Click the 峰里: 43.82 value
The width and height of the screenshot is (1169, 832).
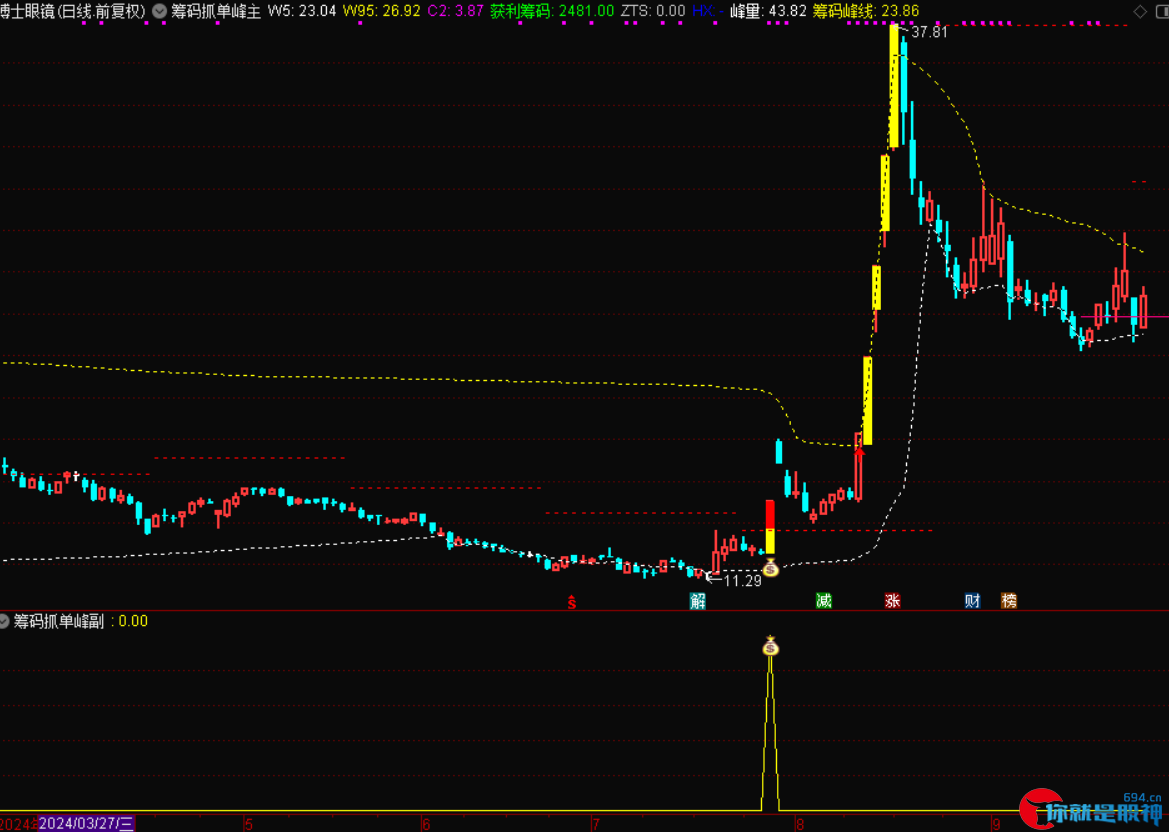768,11
